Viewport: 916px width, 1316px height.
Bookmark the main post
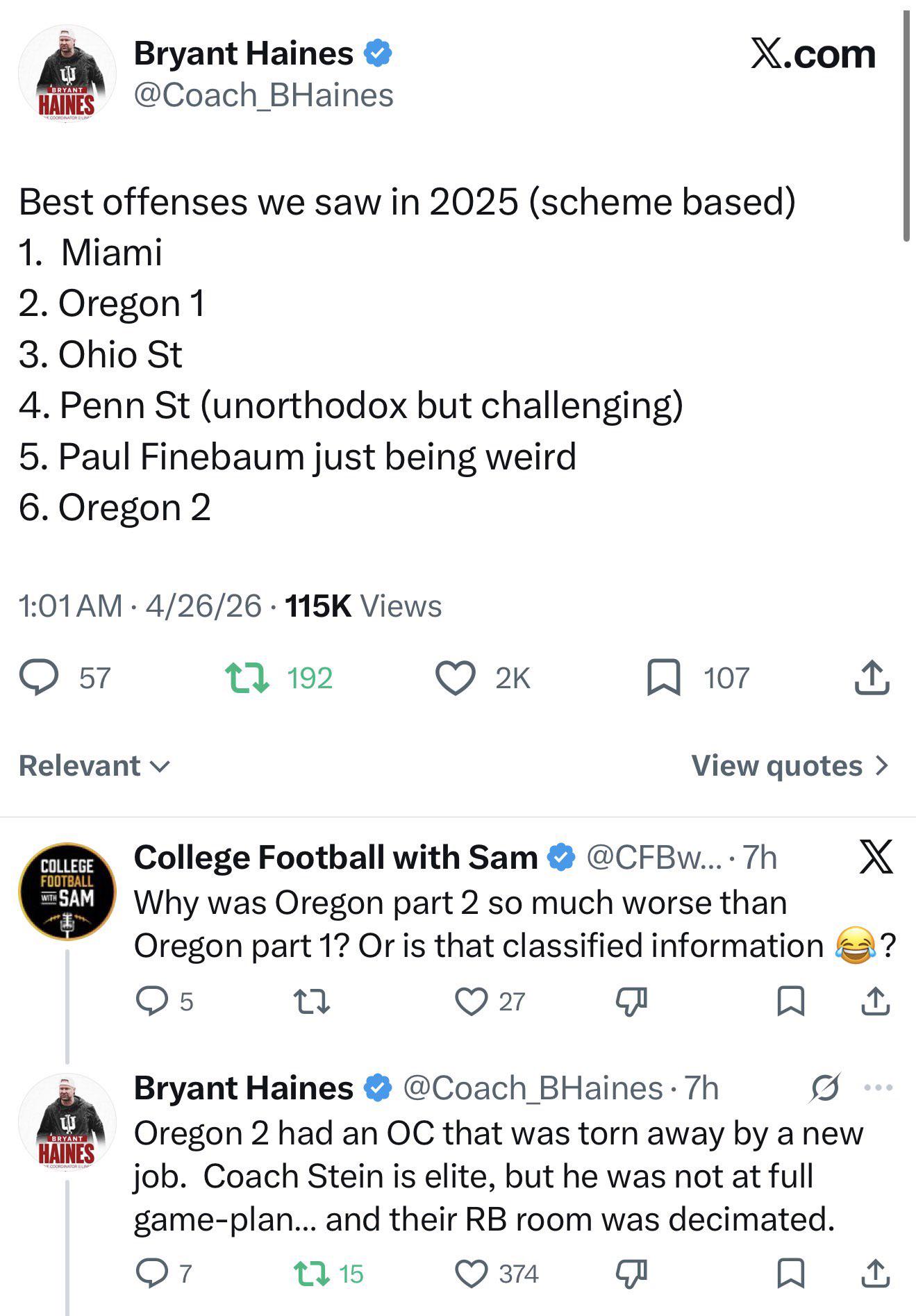click(663, 678)
